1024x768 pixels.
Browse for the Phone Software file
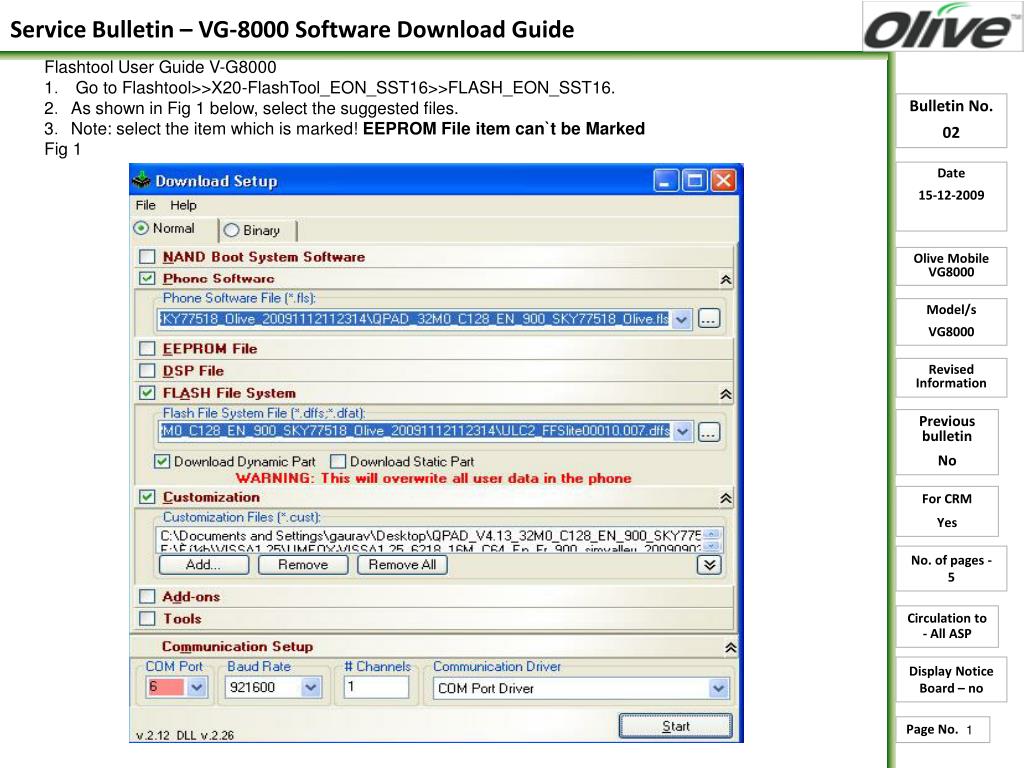[x=709, y=319]
